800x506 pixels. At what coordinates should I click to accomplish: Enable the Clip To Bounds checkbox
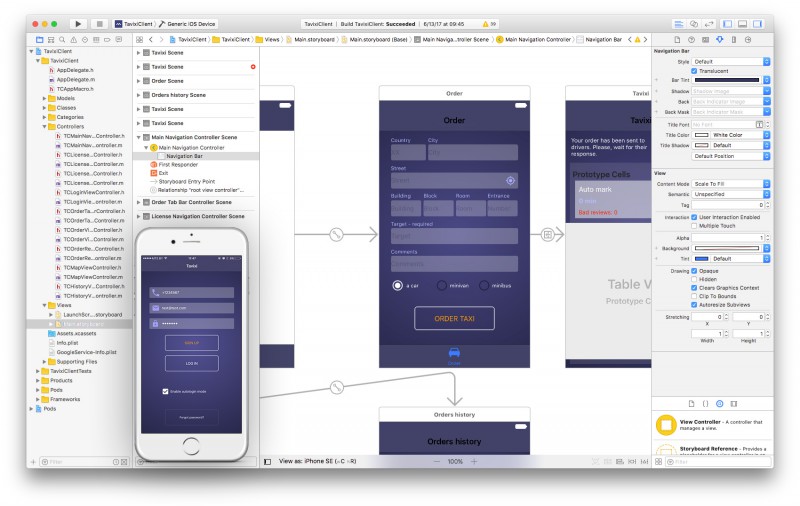pos(694,296)
